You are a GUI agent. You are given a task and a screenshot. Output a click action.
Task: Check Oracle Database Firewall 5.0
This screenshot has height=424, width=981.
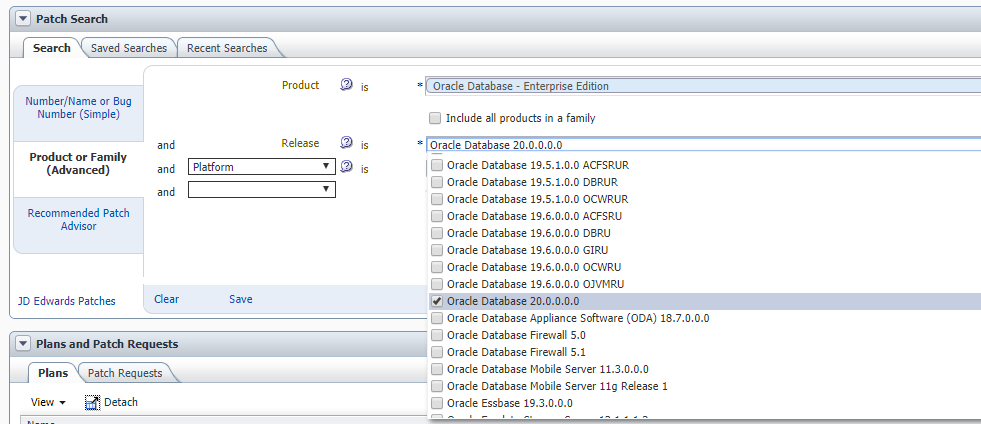coord(437,335)
